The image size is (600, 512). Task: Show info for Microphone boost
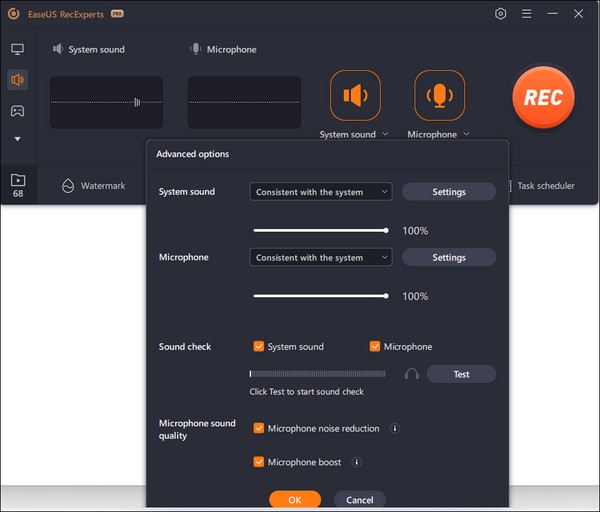click(356, 462)
